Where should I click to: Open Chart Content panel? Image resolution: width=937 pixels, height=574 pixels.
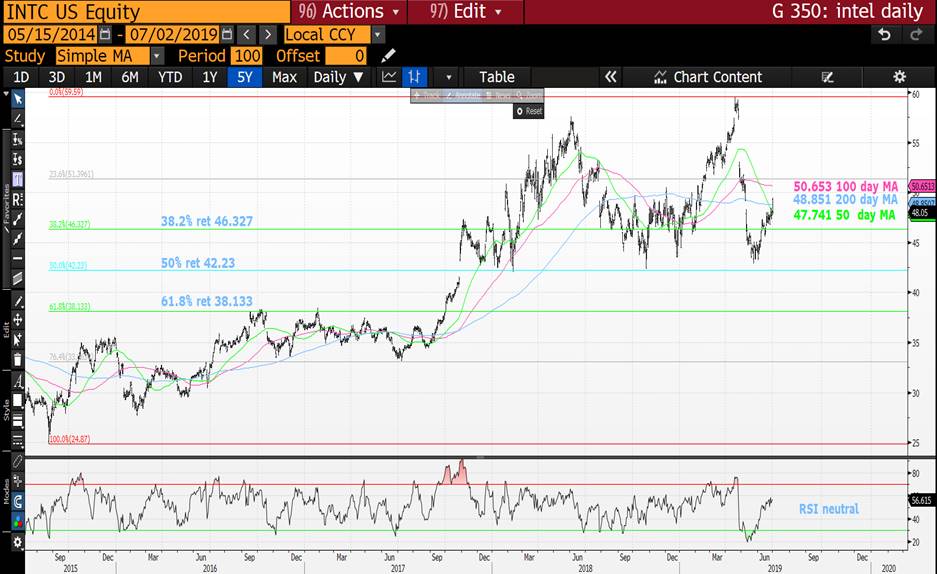coord(708,77)
